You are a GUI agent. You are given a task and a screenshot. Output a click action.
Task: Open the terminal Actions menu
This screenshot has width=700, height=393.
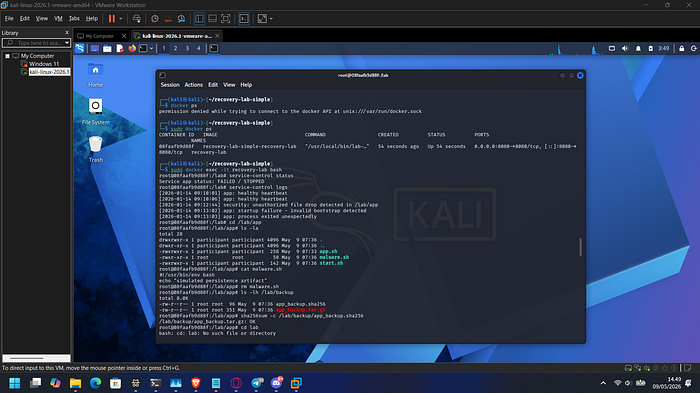pos(193,85)
